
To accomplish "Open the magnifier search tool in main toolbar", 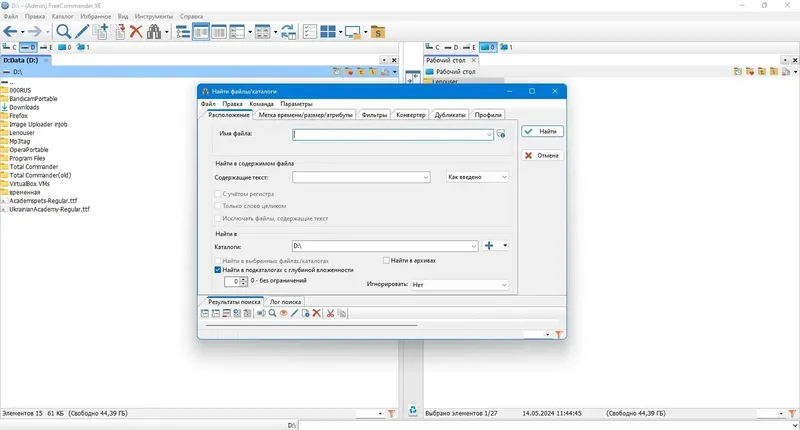I will (63, 32).
